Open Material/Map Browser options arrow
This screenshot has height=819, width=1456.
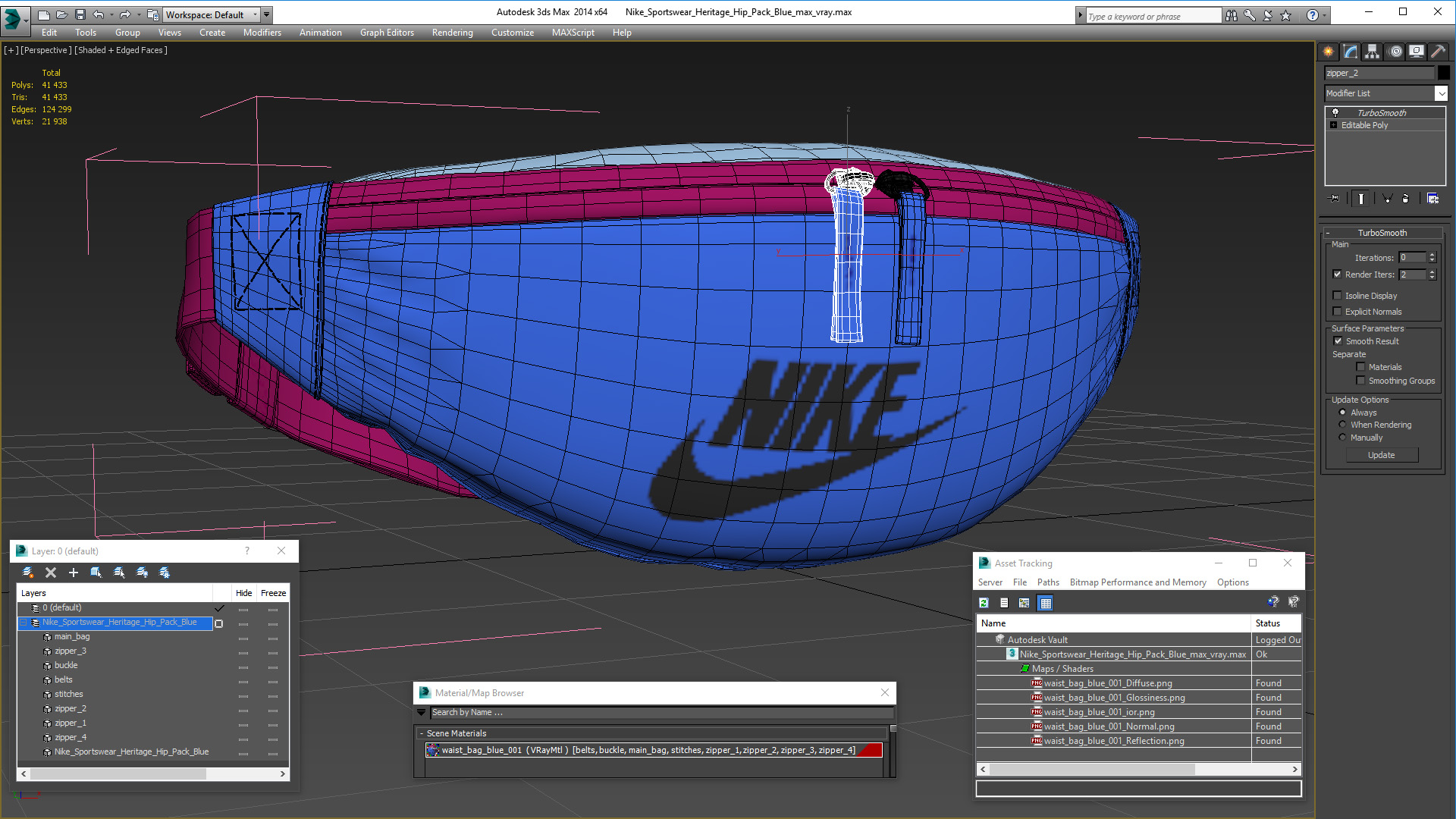click(422, 713)
